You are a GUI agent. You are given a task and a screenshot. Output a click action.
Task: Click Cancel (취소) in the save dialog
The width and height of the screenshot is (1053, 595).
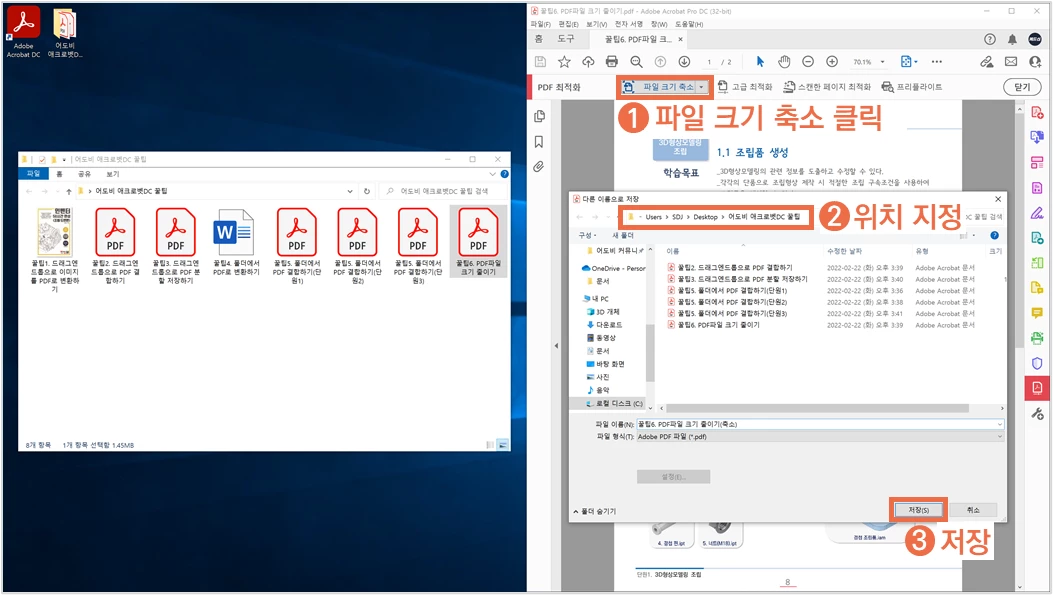pyautogui.click(x=973, y=510)
